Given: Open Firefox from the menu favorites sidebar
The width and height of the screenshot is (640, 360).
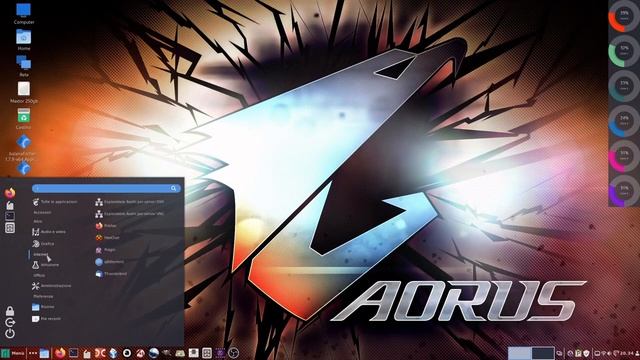Looking at the screenshot, I should [10, 193].
